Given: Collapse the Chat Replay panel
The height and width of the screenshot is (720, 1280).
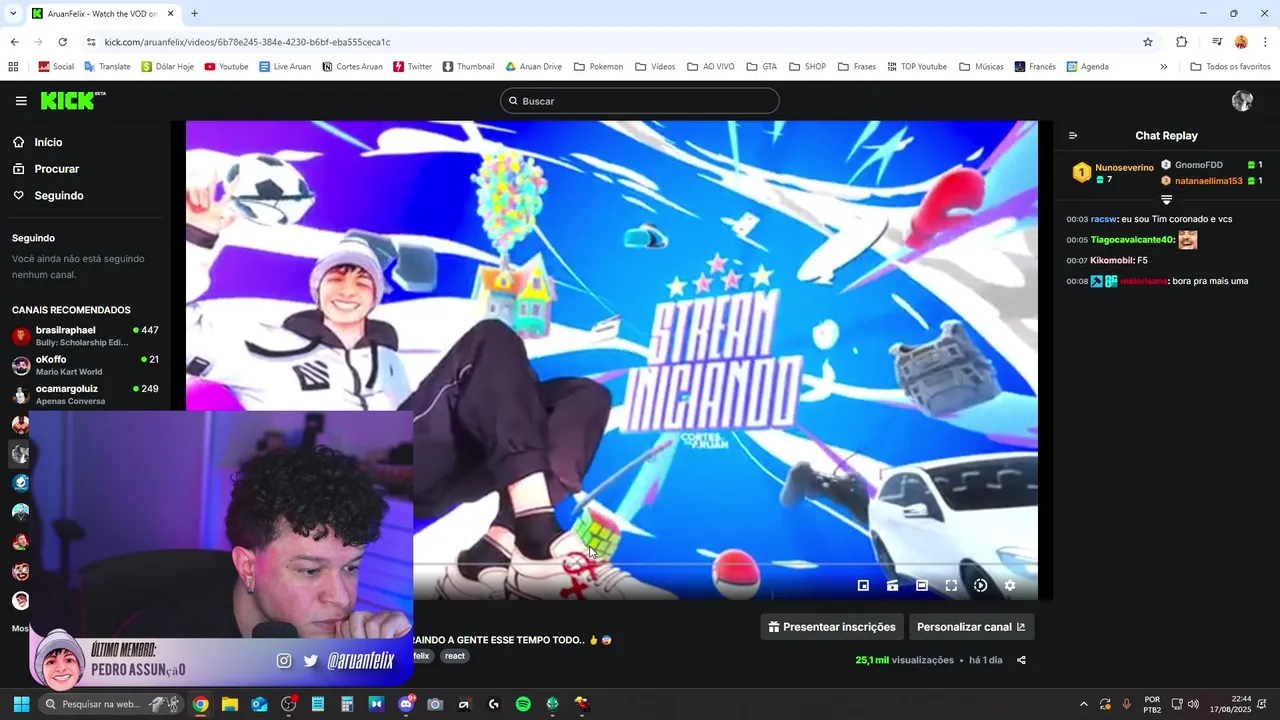Looking at the screenshot, I should coord(1073,136).
